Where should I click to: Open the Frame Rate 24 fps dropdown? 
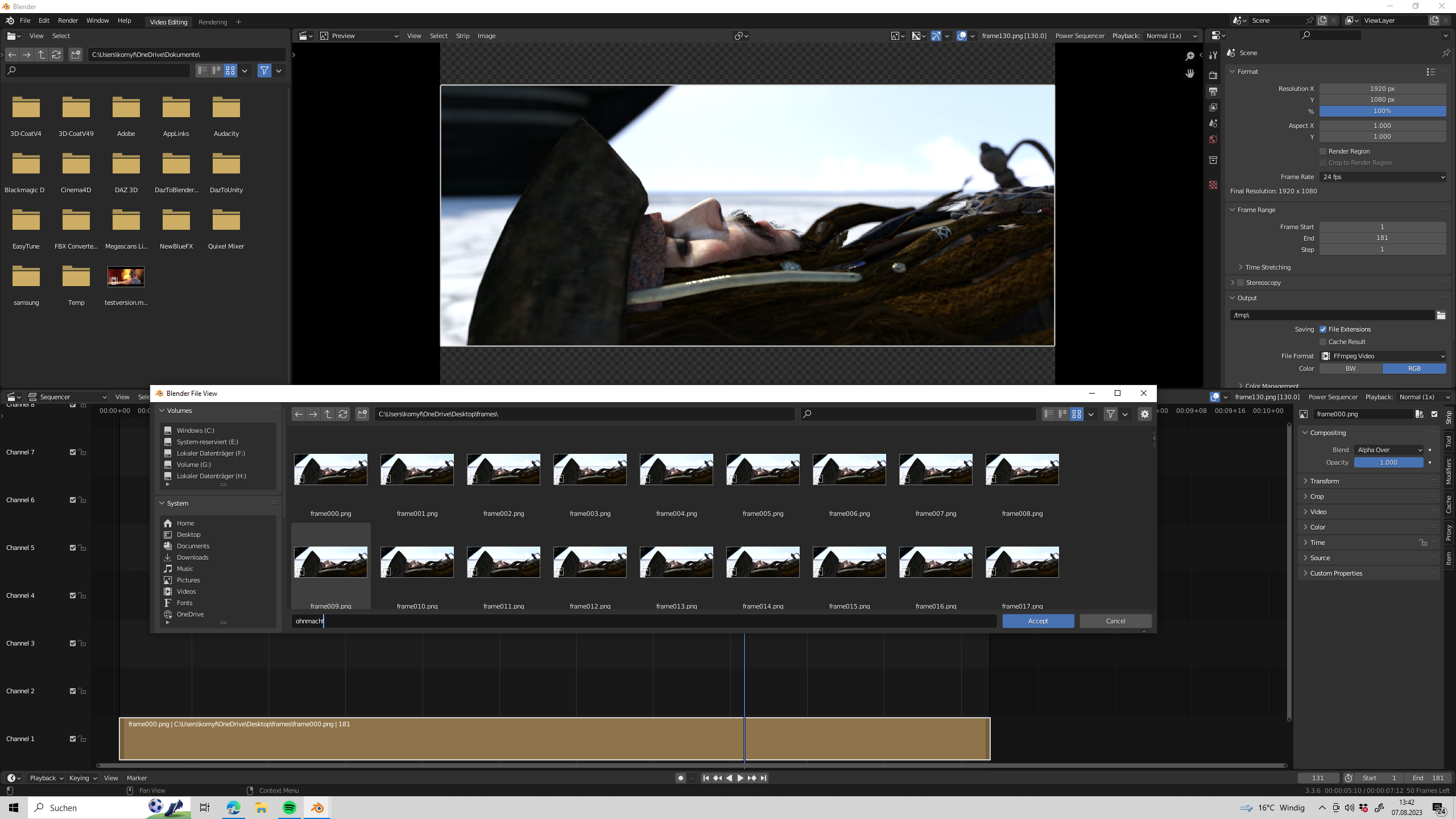tap(1383, 177)
